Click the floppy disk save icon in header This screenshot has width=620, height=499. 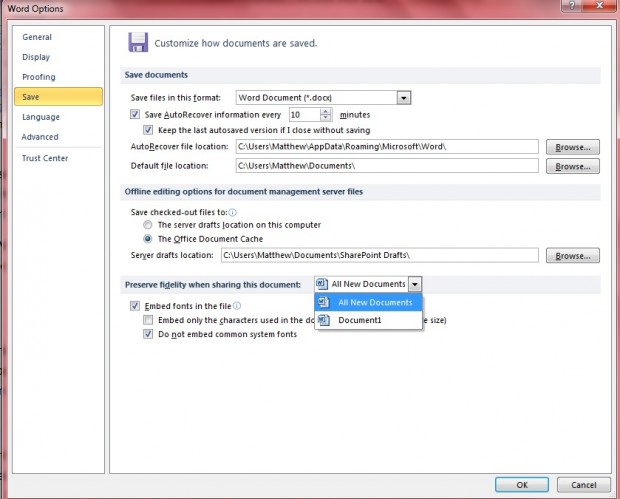click(x=138, y=42)
